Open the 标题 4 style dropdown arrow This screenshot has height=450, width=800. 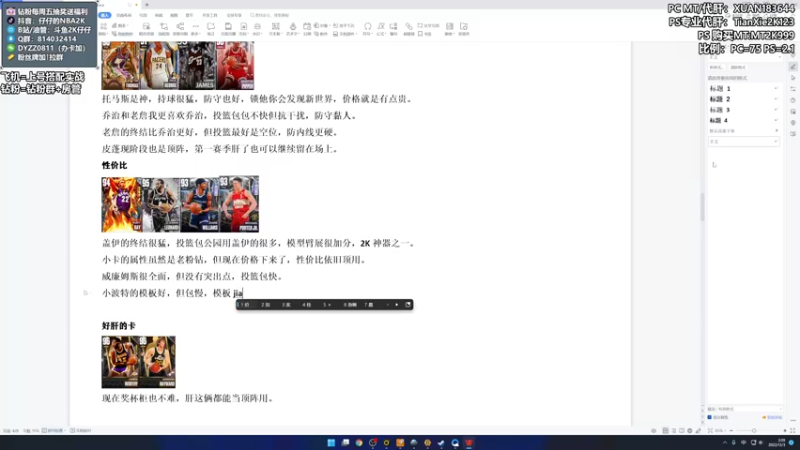776,120
